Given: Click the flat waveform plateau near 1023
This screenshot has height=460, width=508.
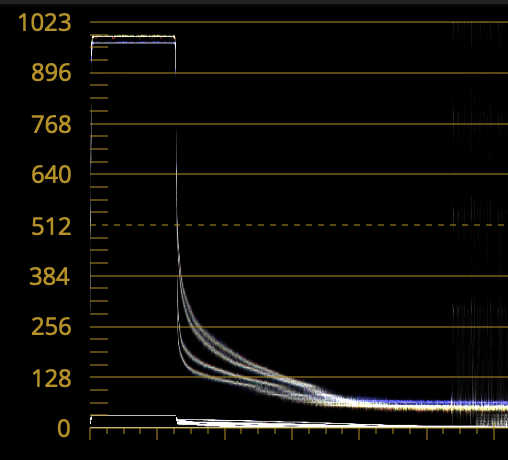Looking at the screenshot, I should (x=133, y=39).
